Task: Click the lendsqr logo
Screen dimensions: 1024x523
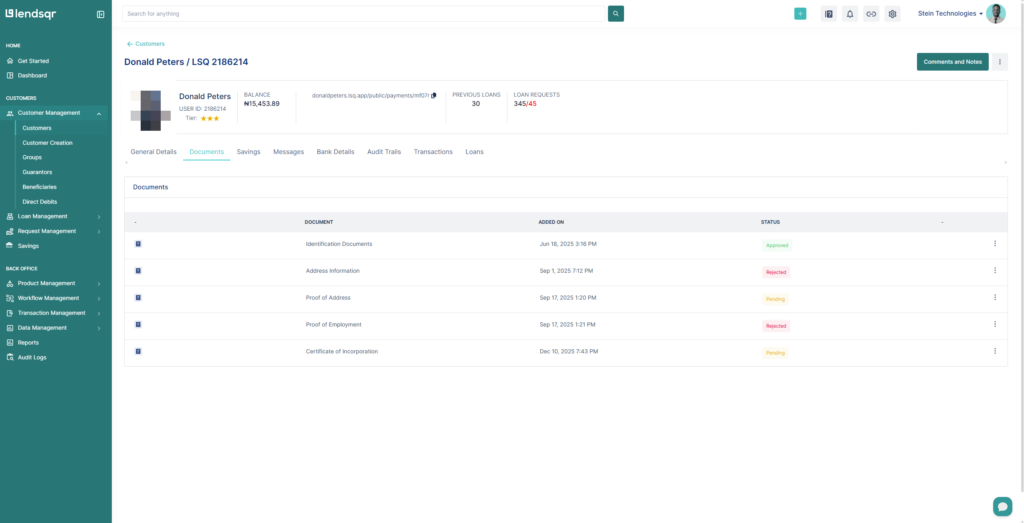Action: pos(31,14)
